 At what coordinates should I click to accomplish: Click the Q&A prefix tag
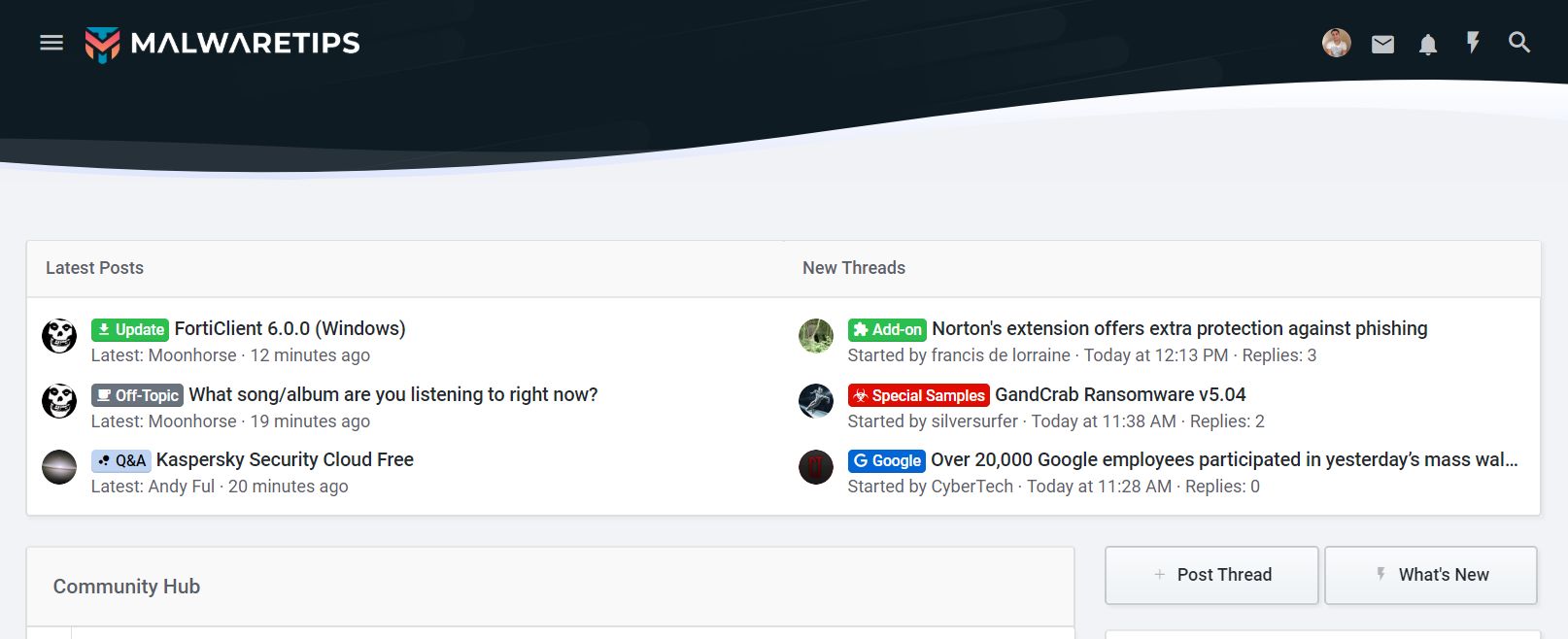tap(121, 460)
